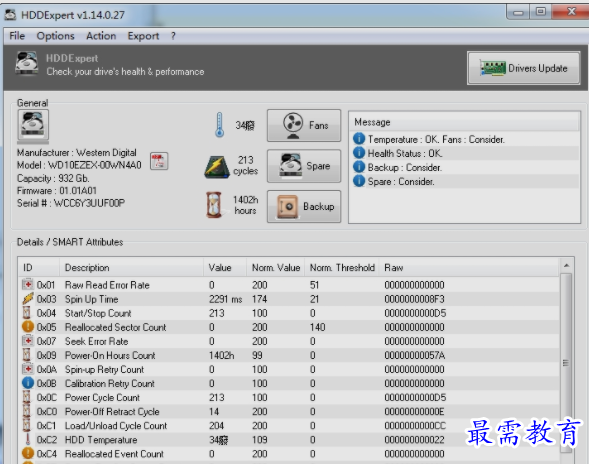This screenshot has height=464, width=589.
Task: Click the 'Firmware : 01.01A01' text
Action: coord(57,190)
